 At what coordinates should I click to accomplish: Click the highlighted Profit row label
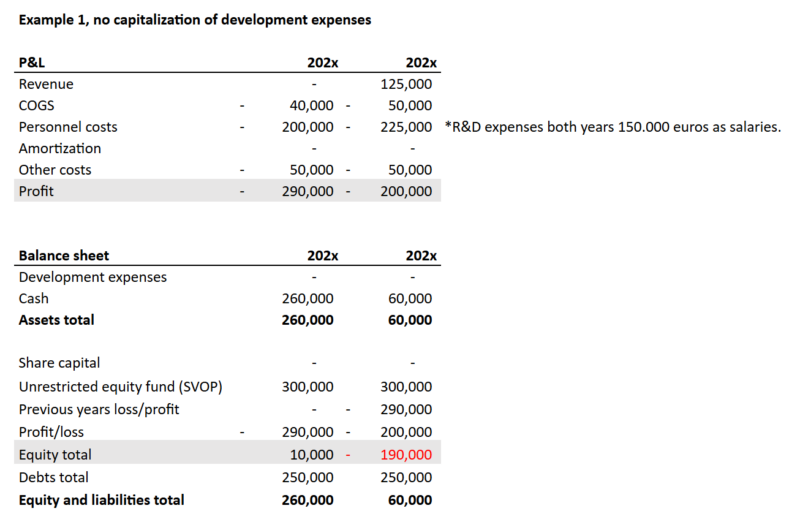(x=36, y=191)
